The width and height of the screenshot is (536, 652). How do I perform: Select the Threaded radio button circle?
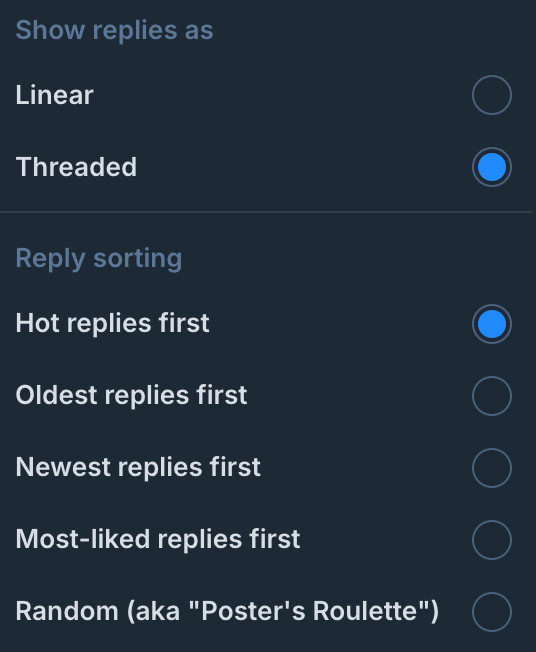pos(492,167)
